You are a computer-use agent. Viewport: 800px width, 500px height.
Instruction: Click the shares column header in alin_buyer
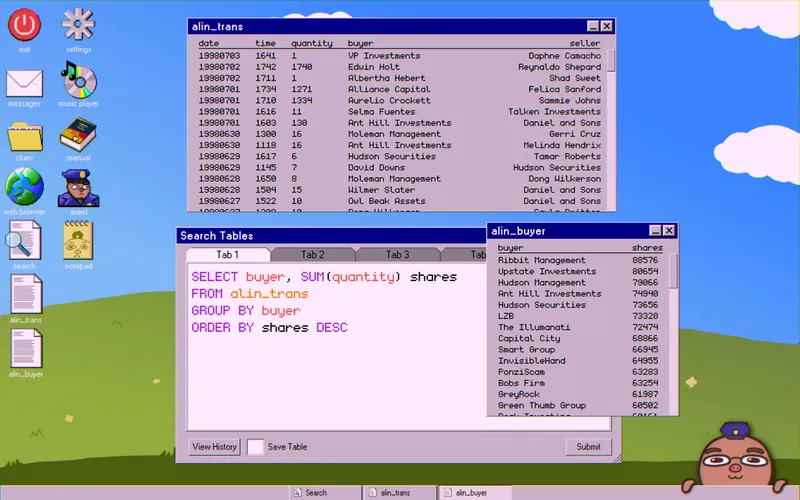647,248
